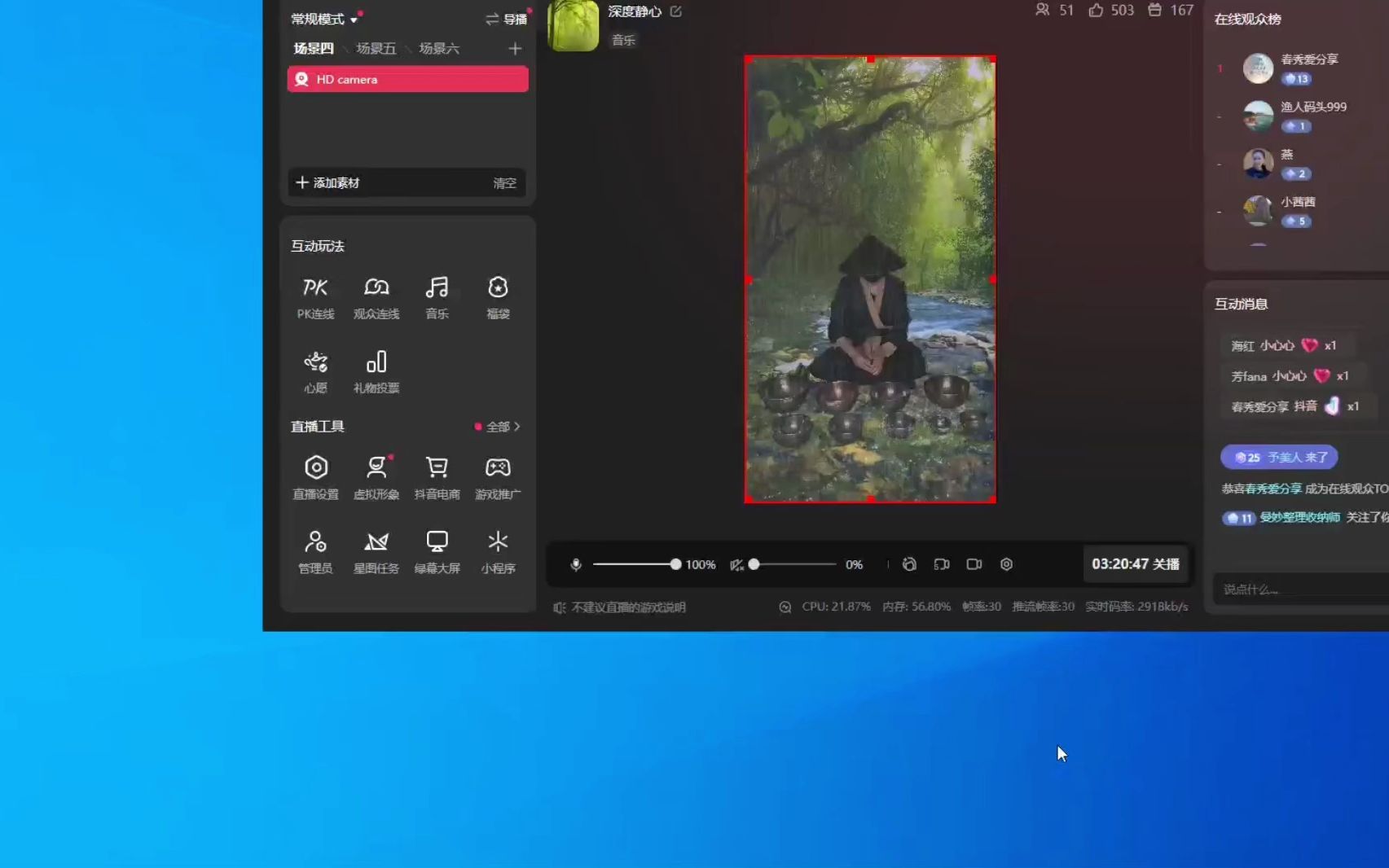This screenshot has width=1389, height=868.
Task: Click 添加素材 add material button
Action: coord(327,183)
